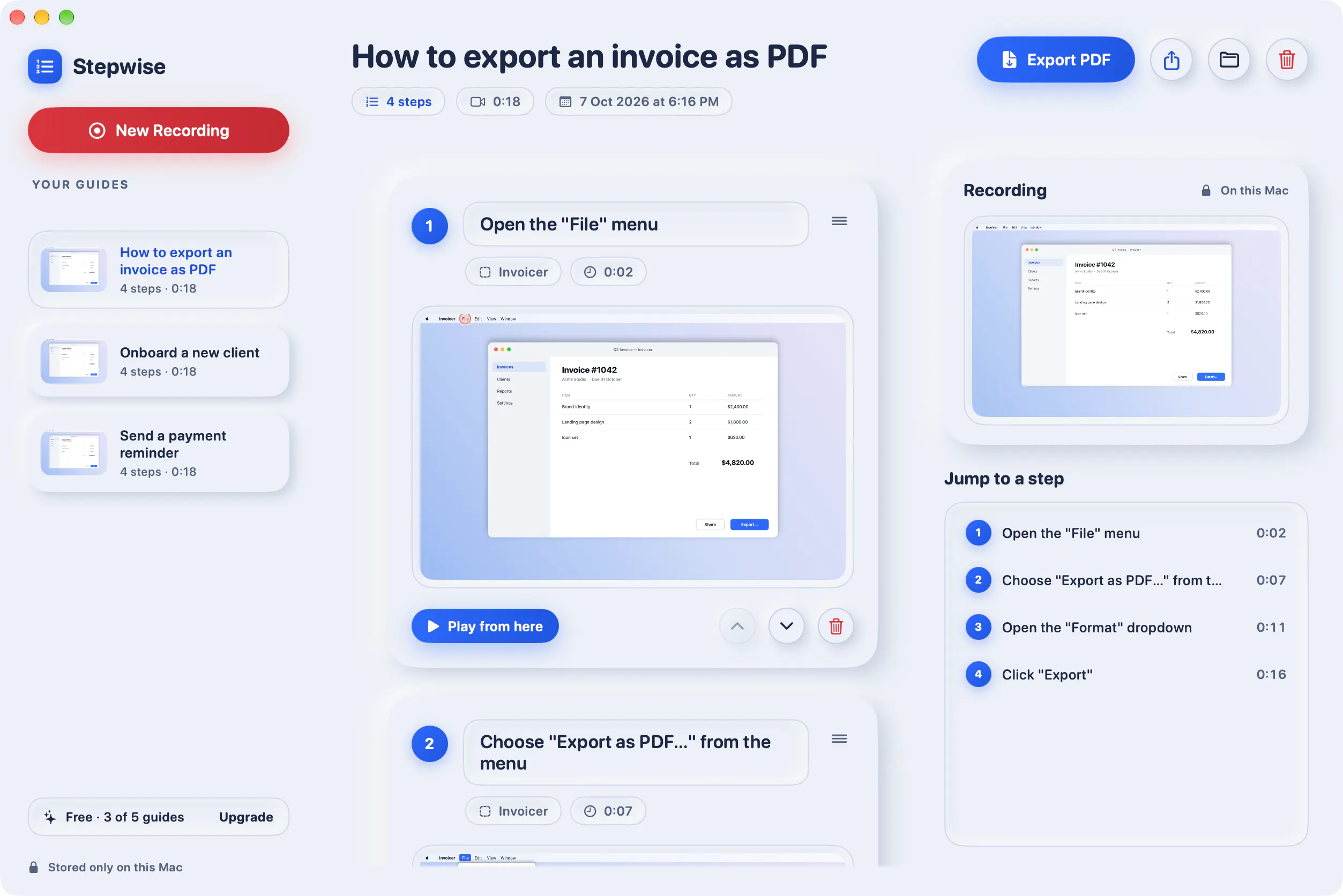Open the folder icon button in header
This screenshot has height=896, width=1343.
coord(1229,59)
